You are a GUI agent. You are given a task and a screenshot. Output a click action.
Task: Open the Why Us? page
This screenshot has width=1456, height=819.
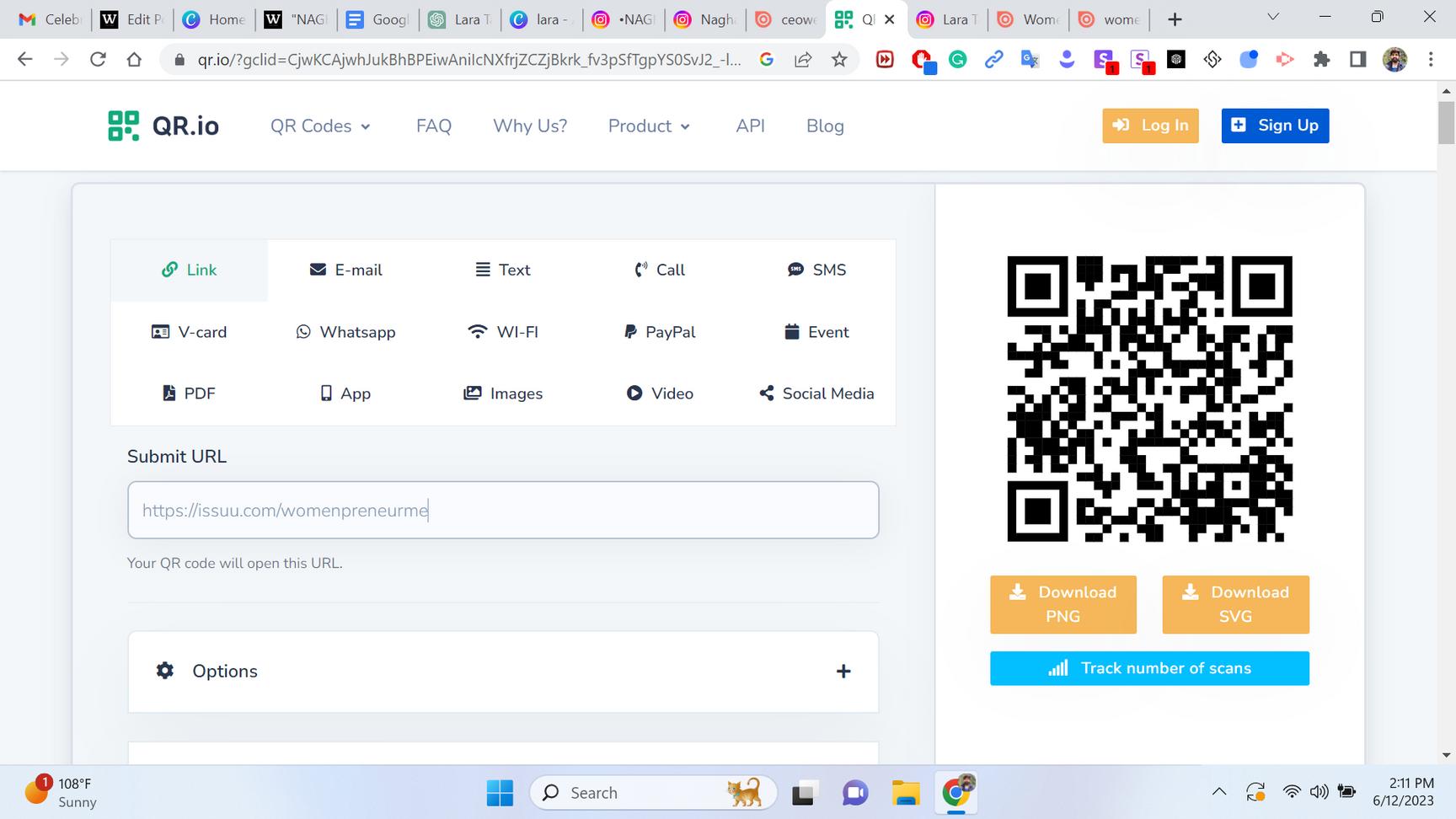[x=530, y=126]
